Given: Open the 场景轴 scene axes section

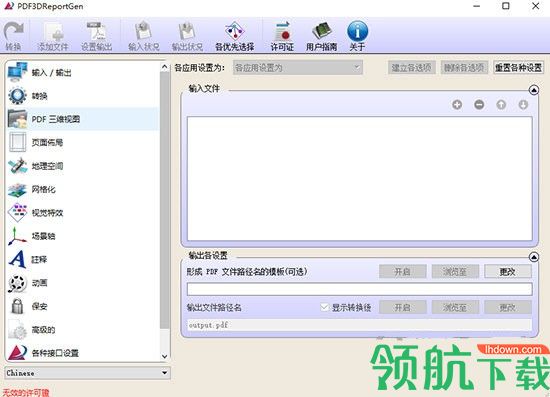Looking at the screenshot, I should click(x=83, y=236).
